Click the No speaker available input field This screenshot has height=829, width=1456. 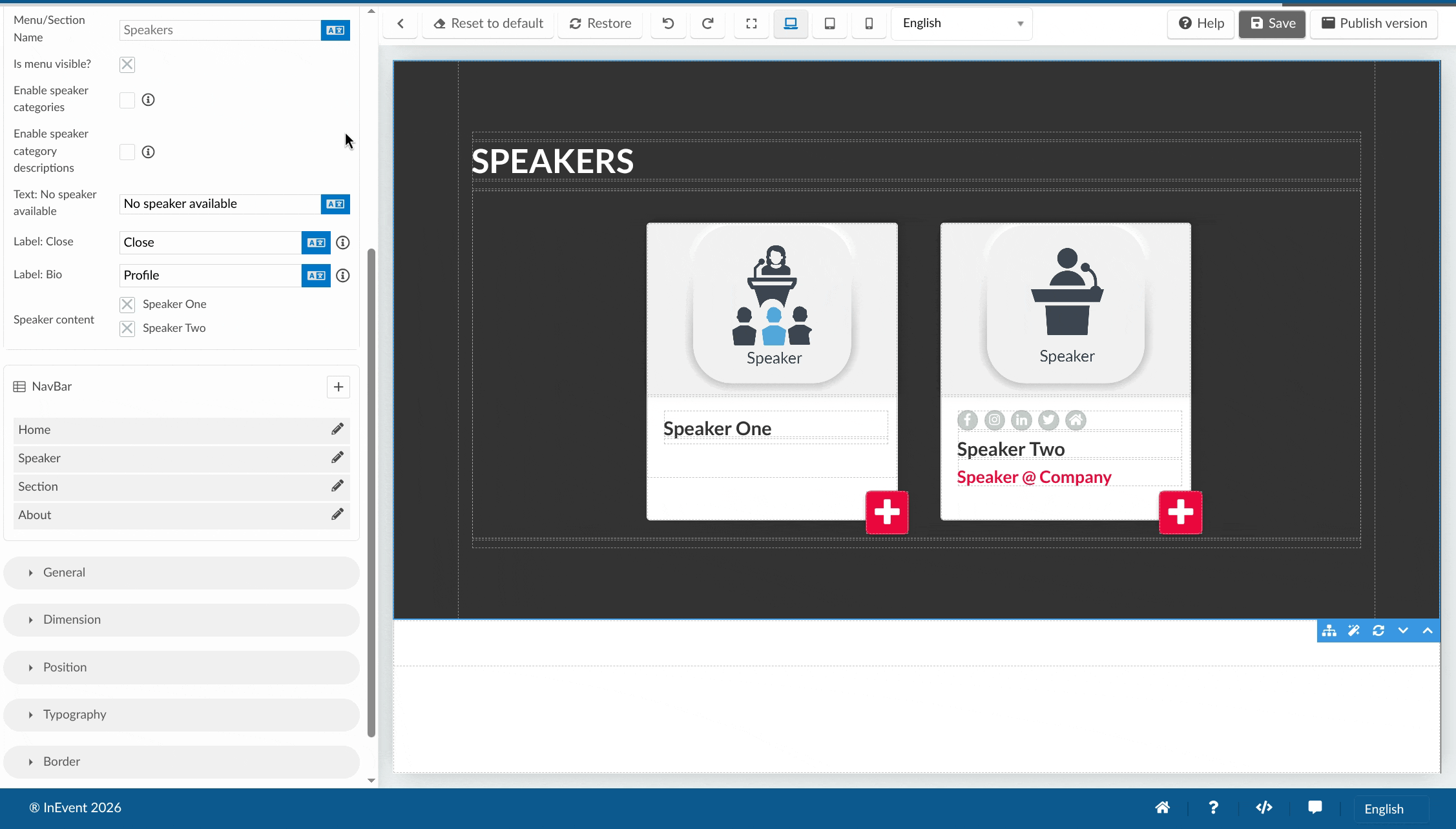[x=220, y=204]
